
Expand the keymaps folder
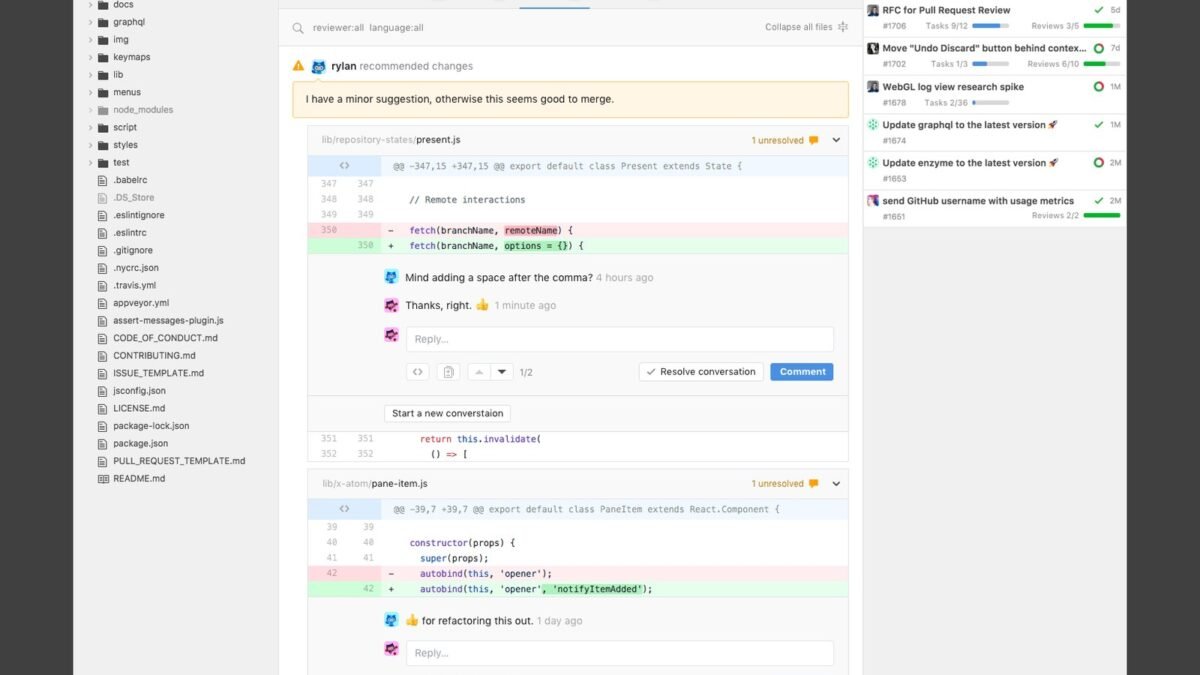(x=89, y=57)
